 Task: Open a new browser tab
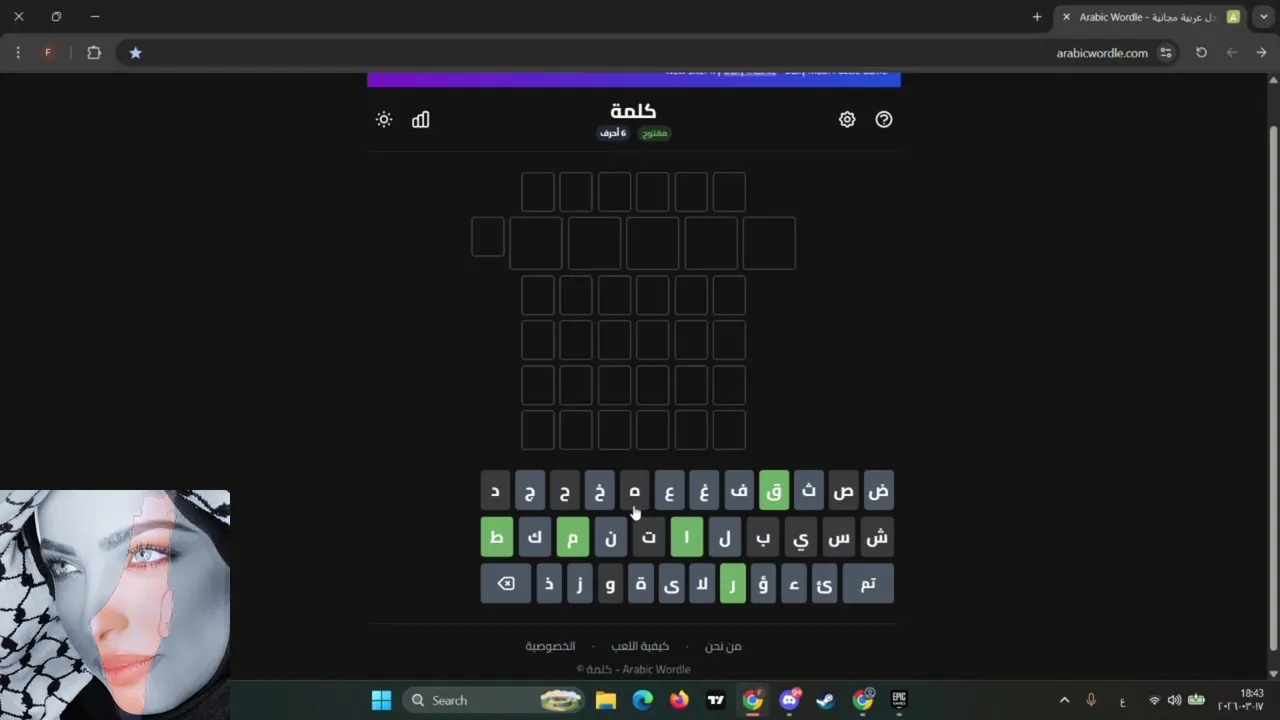[1037, 17]
